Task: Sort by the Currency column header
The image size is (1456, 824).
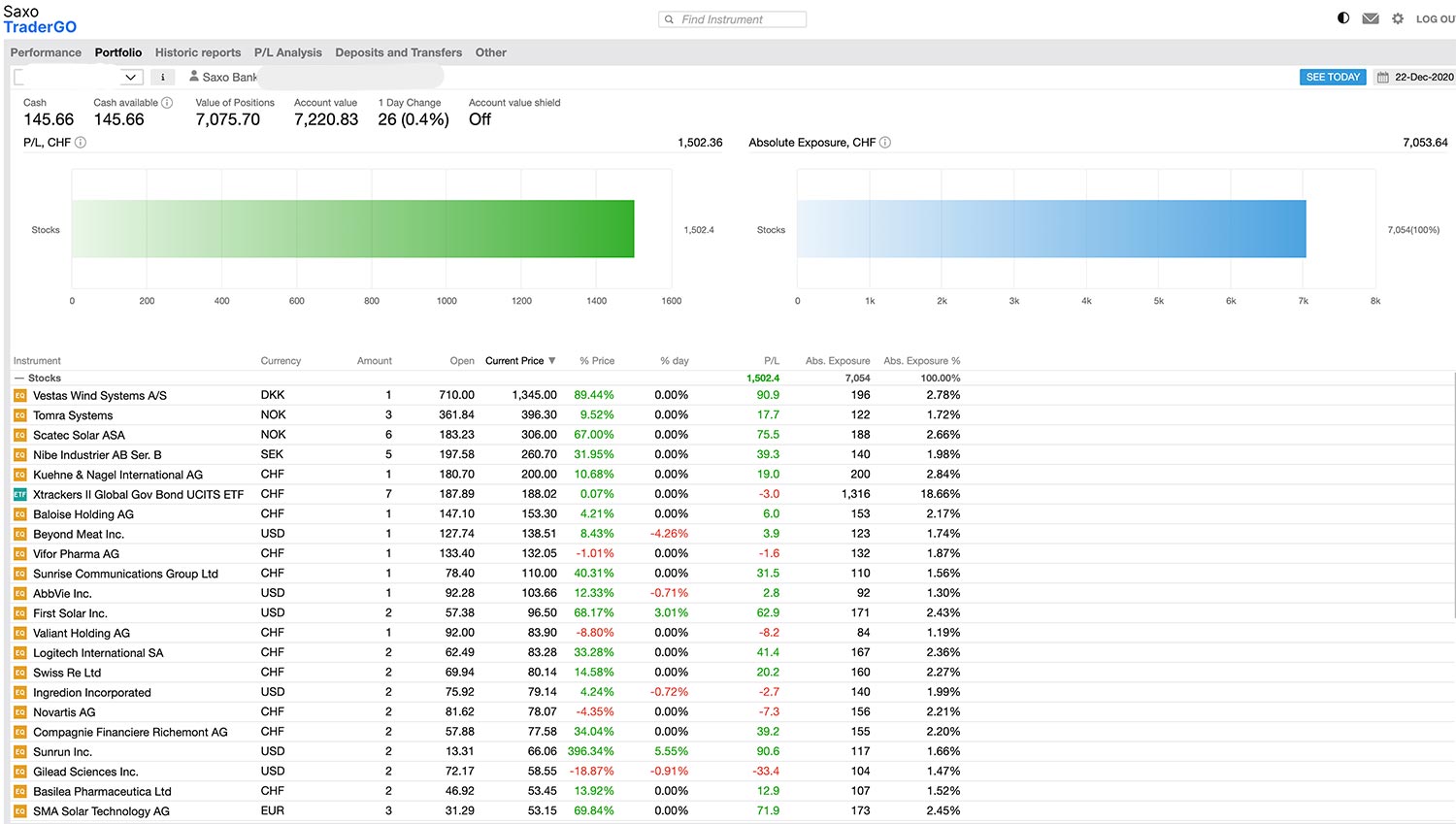Action: tap(281, 361)
